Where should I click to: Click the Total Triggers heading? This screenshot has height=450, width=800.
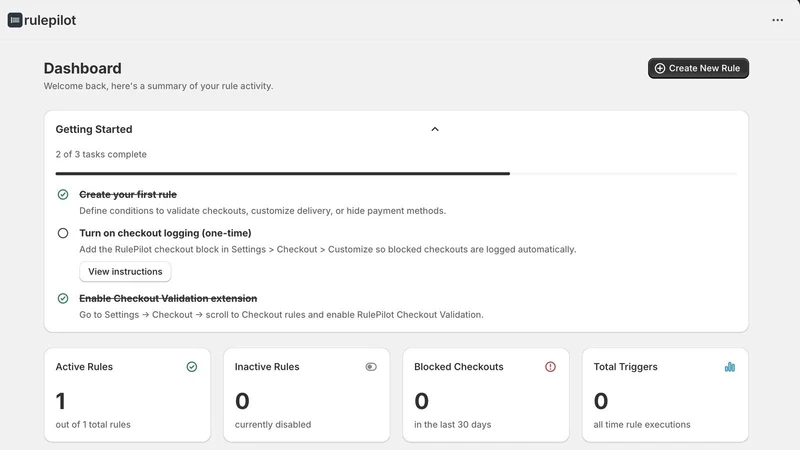tap(626, 367)
